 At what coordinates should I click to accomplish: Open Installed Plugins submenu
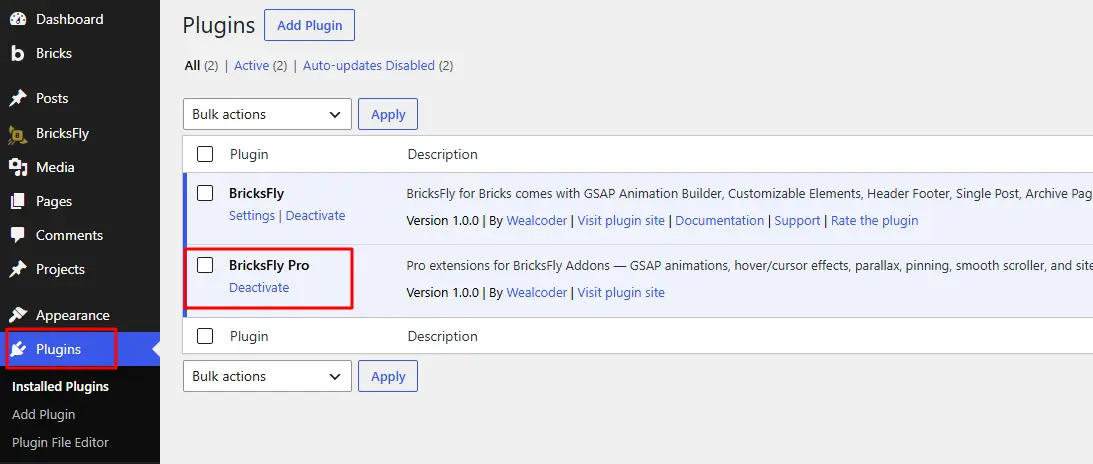[61, 387]
